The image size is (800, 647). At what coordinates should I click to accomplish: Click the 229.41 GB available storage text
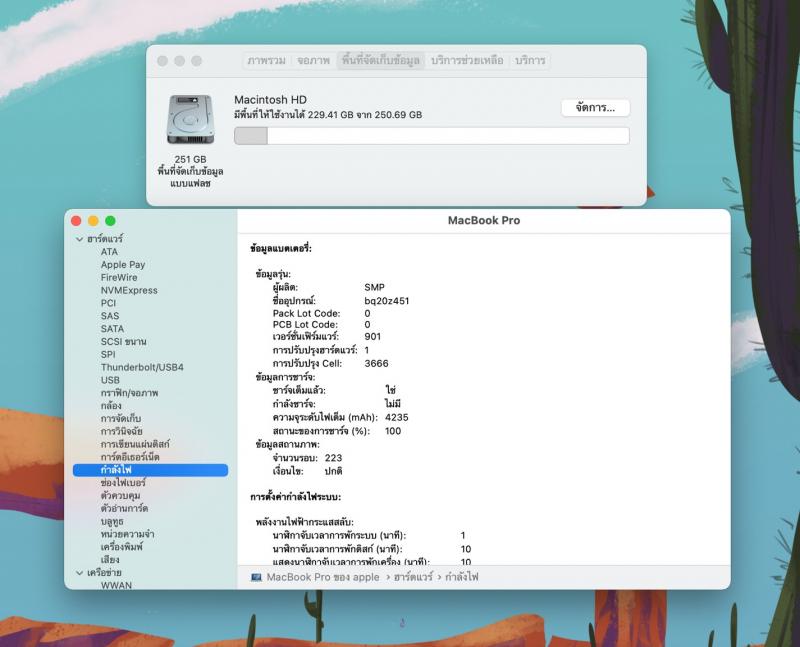pos(330,115)
